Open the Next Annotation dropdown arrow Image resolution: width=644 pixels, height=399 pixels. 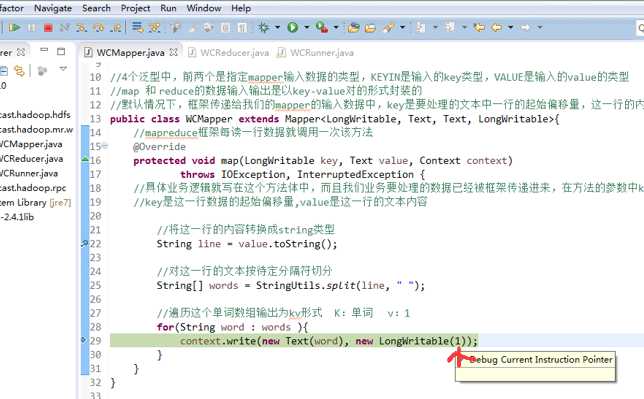coord(435,28)
